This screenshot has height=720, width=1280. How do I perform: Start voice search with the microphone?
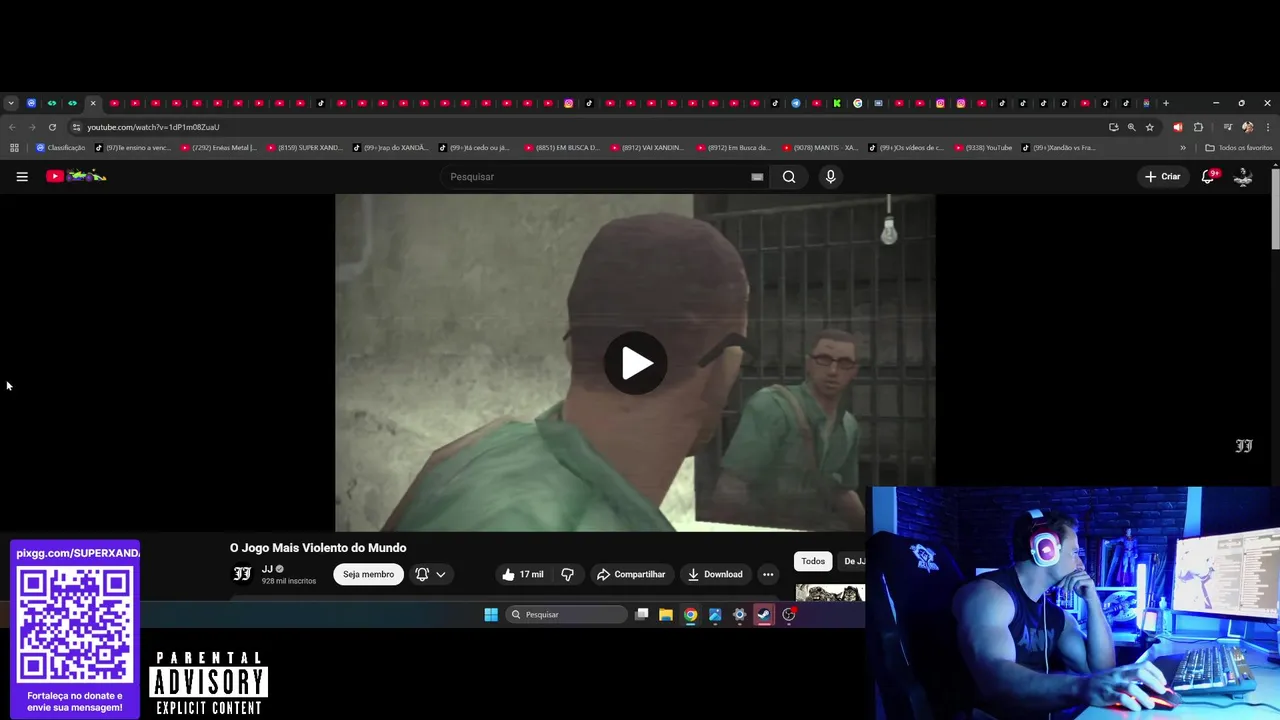[x=830, y=177]
